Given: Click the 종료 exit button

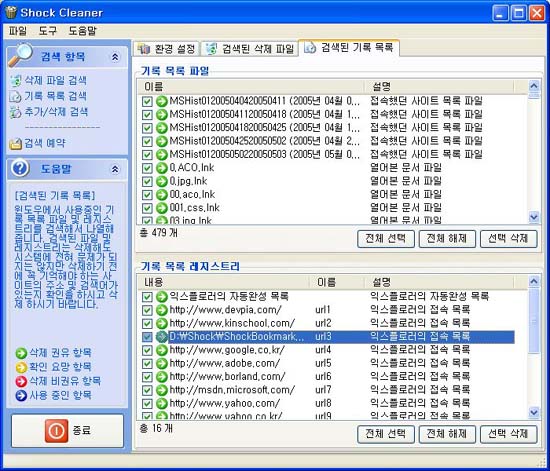Looking at the screenshot, I should (67, 431).
